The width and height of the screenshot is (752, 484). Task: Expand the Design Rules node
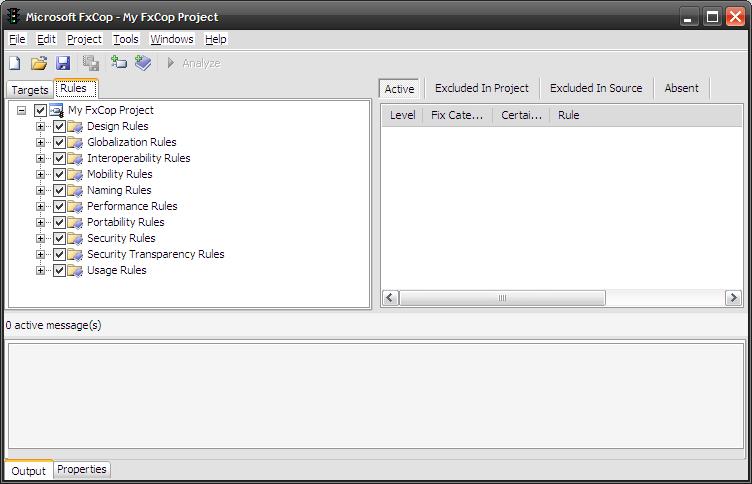(40, 127)
